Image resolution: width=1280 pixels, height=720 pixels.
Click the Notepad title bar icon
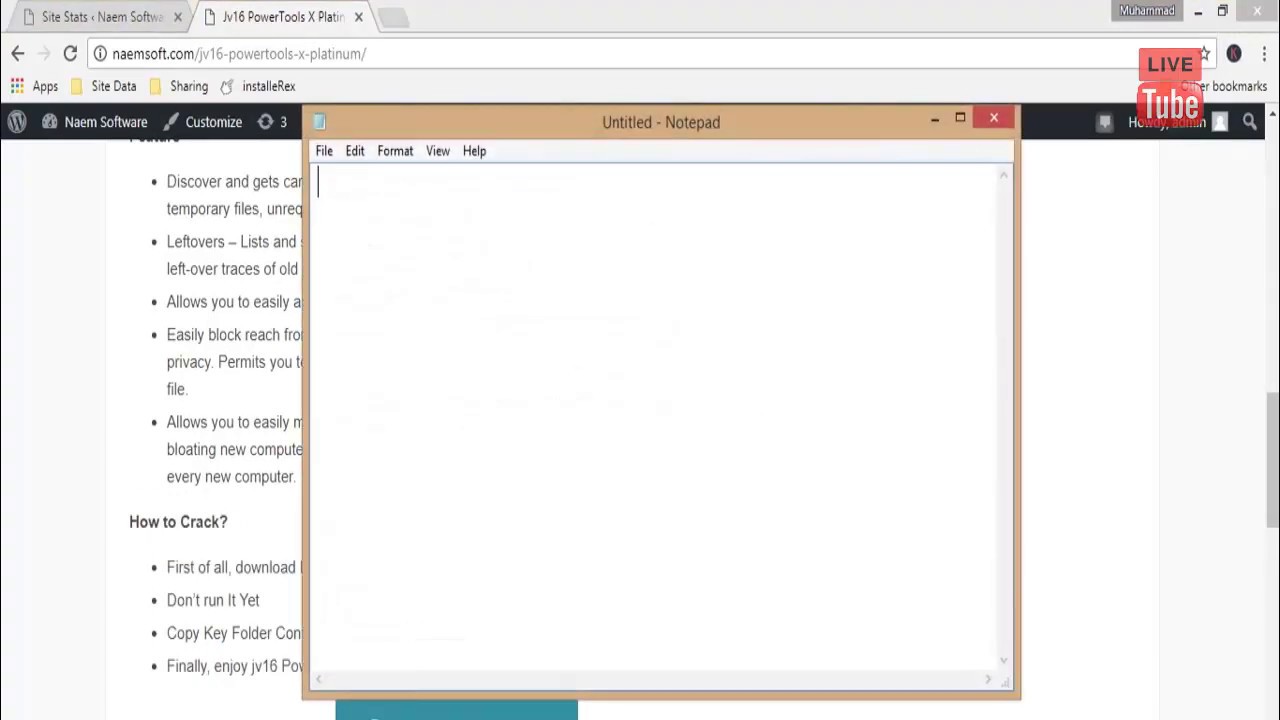[319, 122]
